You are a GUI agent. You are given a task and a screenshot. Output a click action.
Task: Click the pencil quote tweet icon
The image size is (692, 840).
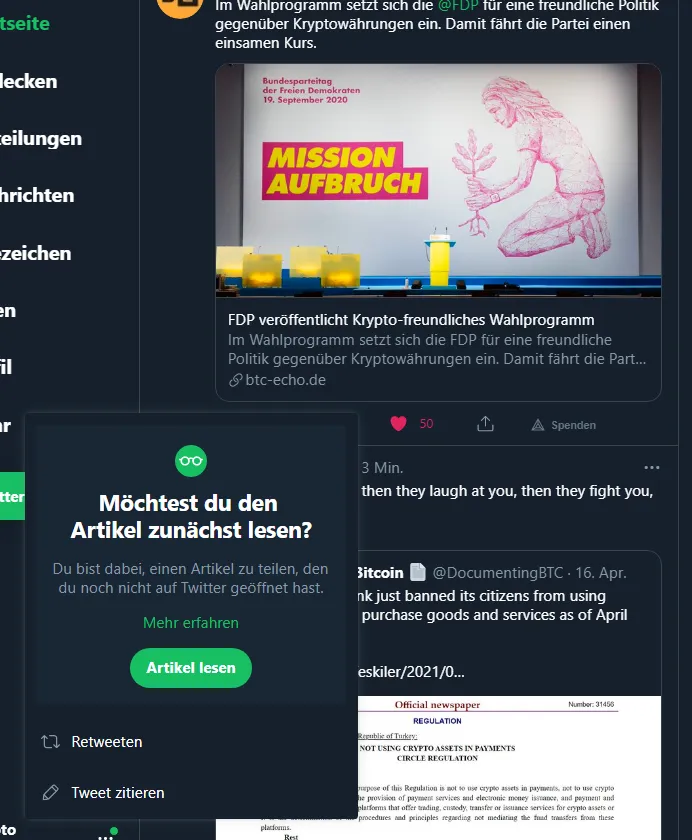tap(50, 793)
